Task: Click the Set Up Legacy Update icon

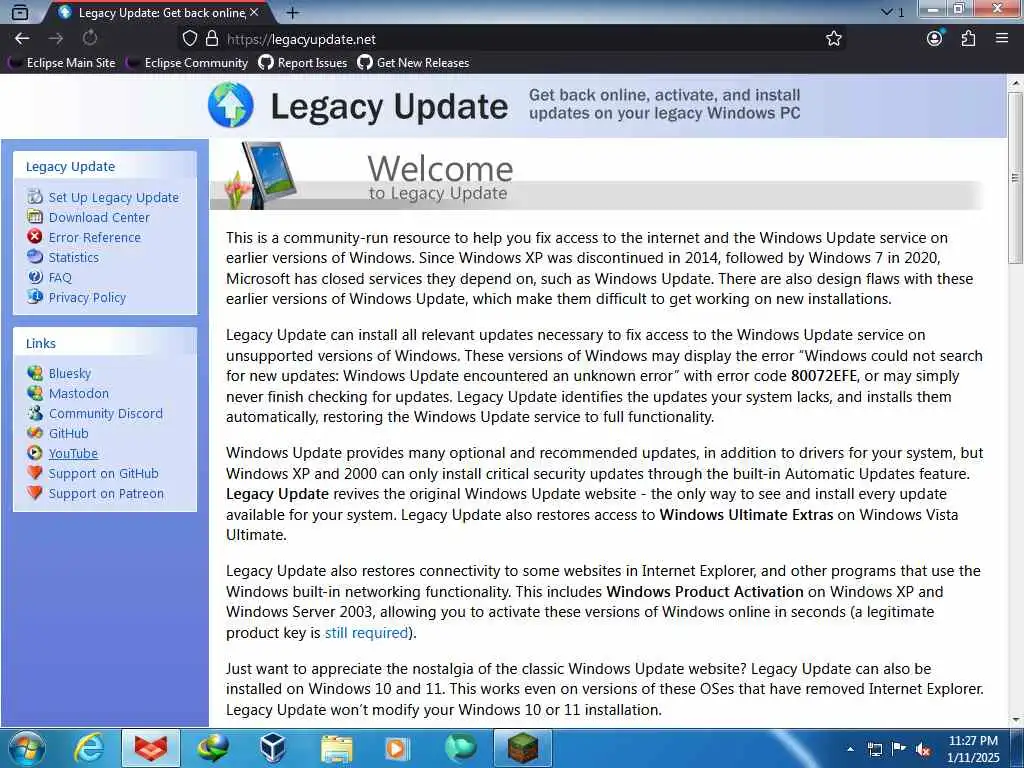Action: 35,197
